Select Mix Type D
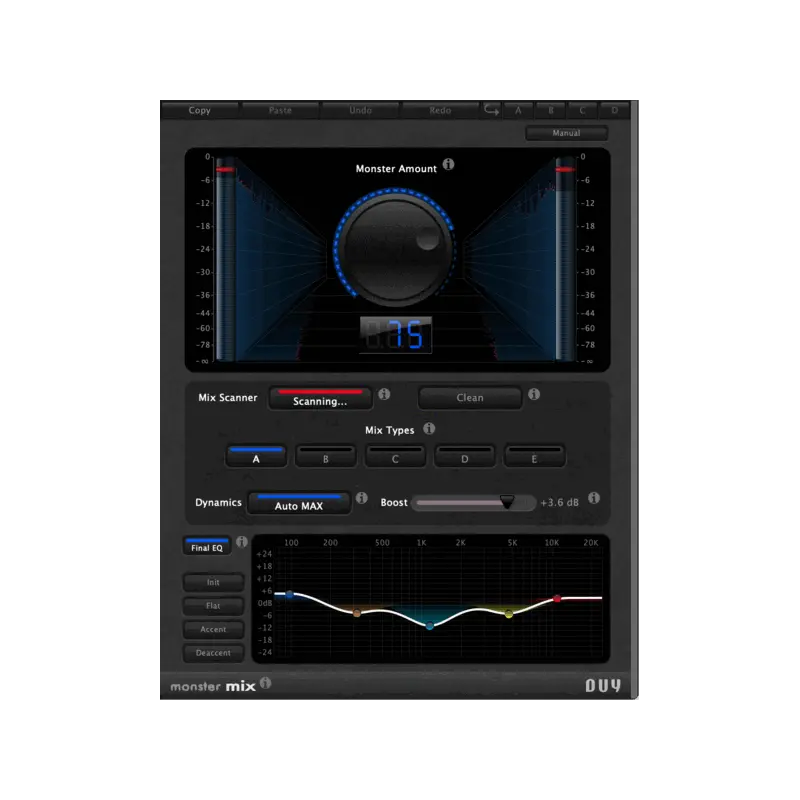Screen dimensions: 800x800 click(464, 456)
